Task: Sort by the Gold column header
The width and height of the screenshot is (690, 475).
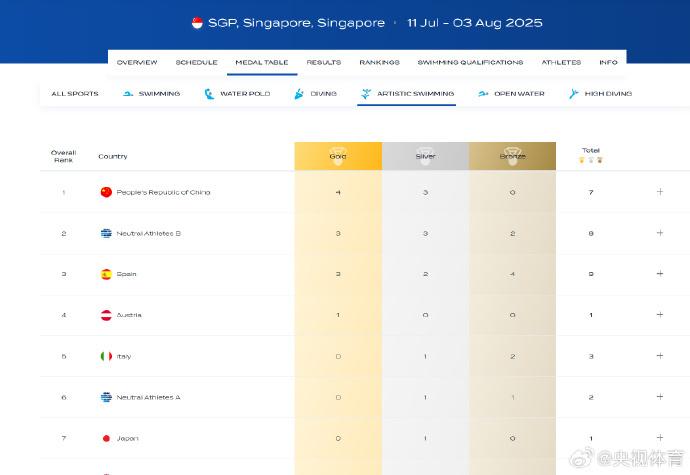Action: (x=338, y=156)
